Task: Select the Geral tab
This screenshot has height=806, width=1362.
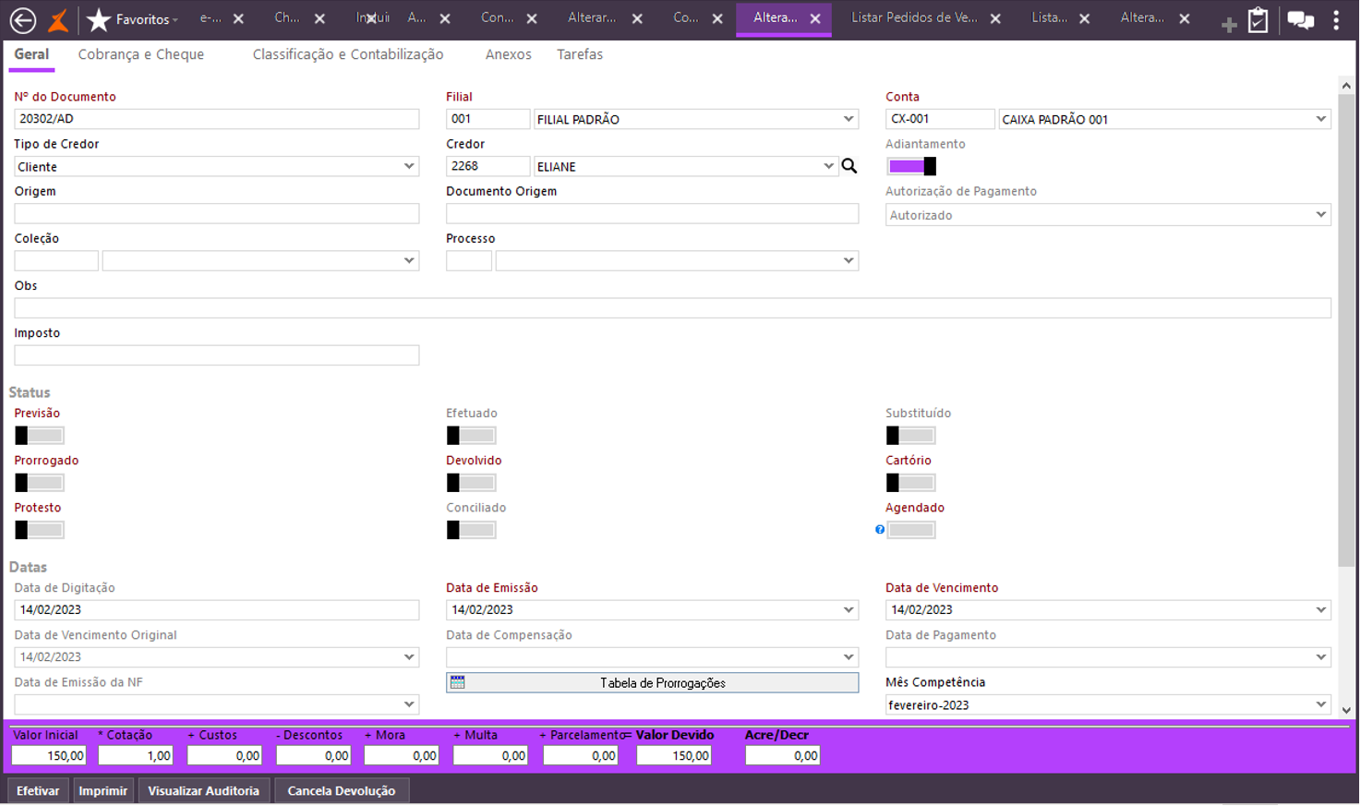Action: (x=31, y=55)
